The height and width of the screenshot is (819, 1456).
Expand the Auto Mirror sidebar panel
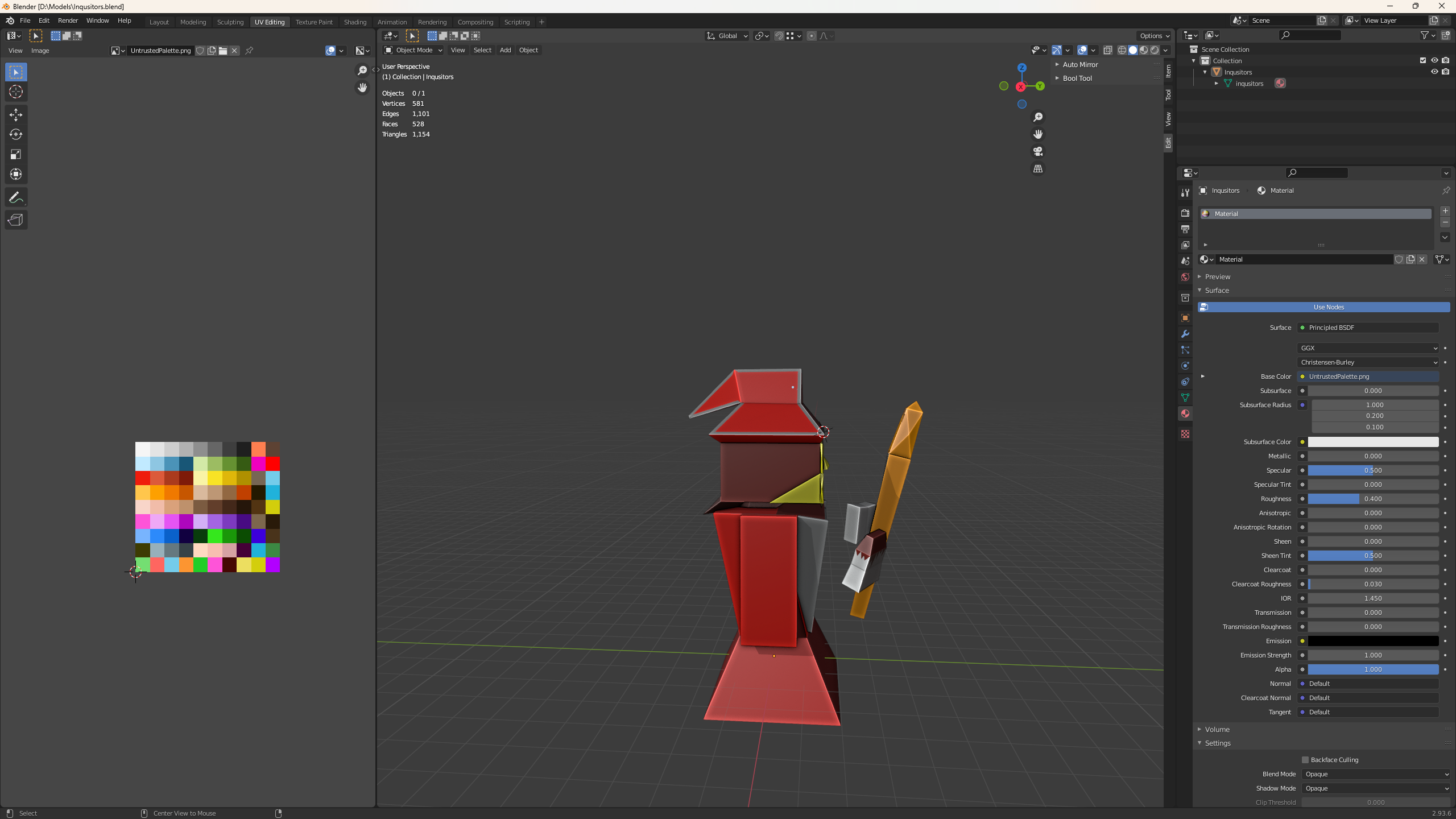pos(1080,65)
